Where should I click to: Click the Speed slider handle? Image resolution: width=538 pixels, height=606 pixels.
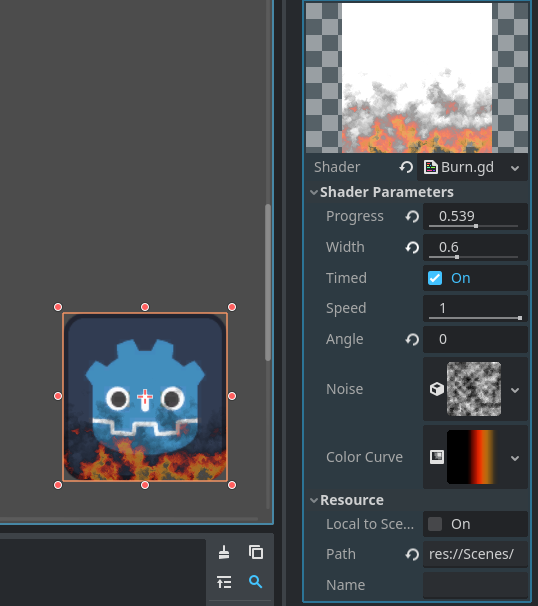tap(520, 318)
